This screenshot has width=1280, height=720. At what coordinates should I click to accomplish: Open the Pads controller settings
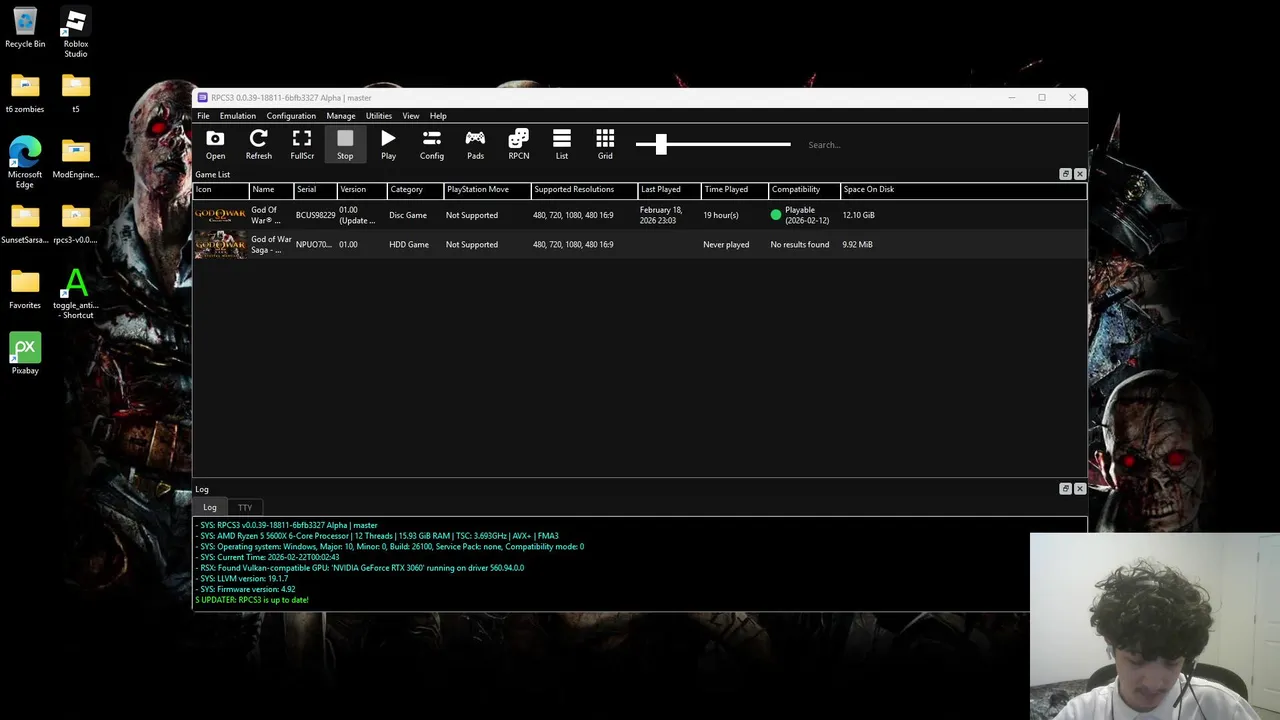pos(475,144)
